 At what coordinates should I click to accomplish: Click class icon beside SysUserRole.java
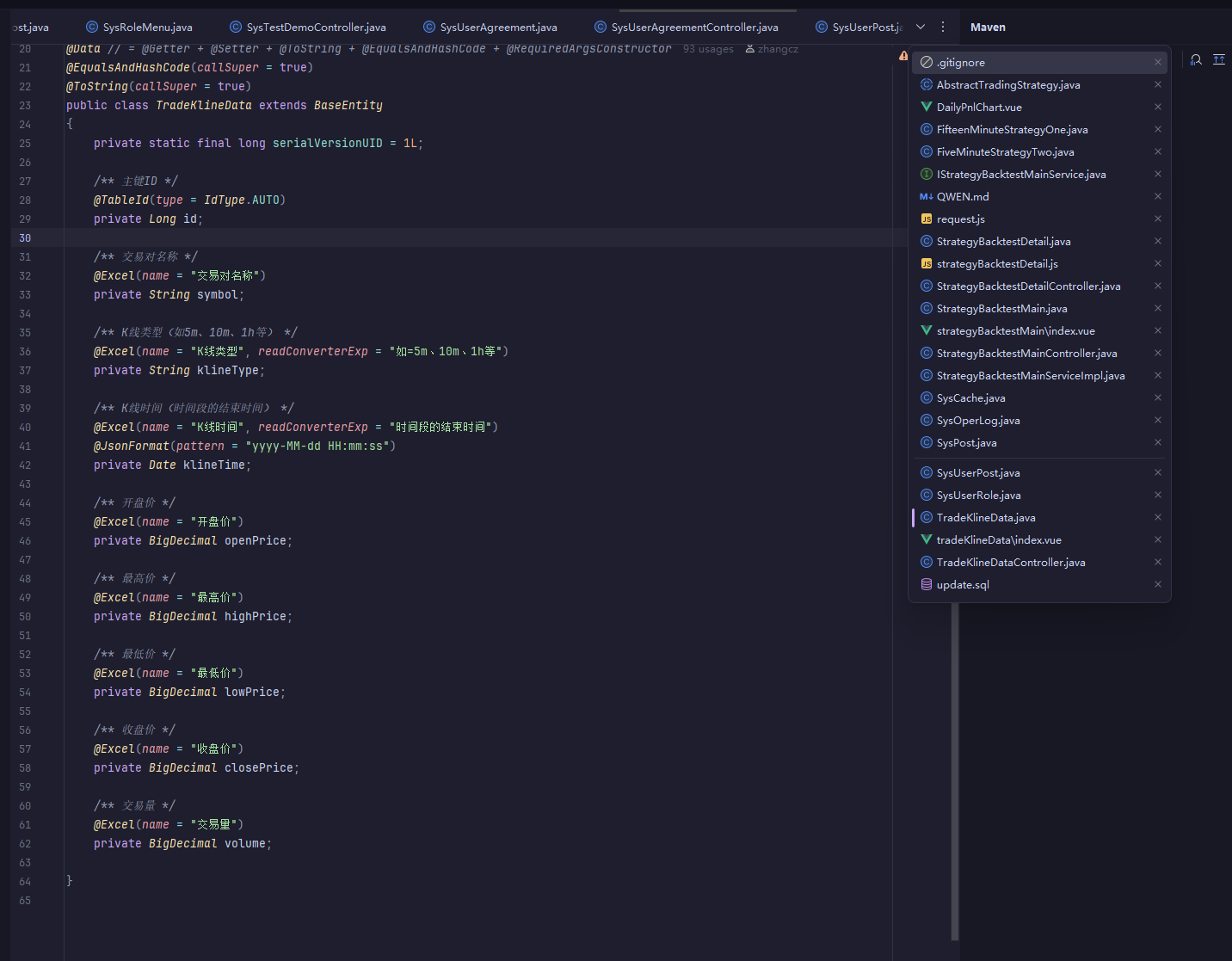coord(927,496)
